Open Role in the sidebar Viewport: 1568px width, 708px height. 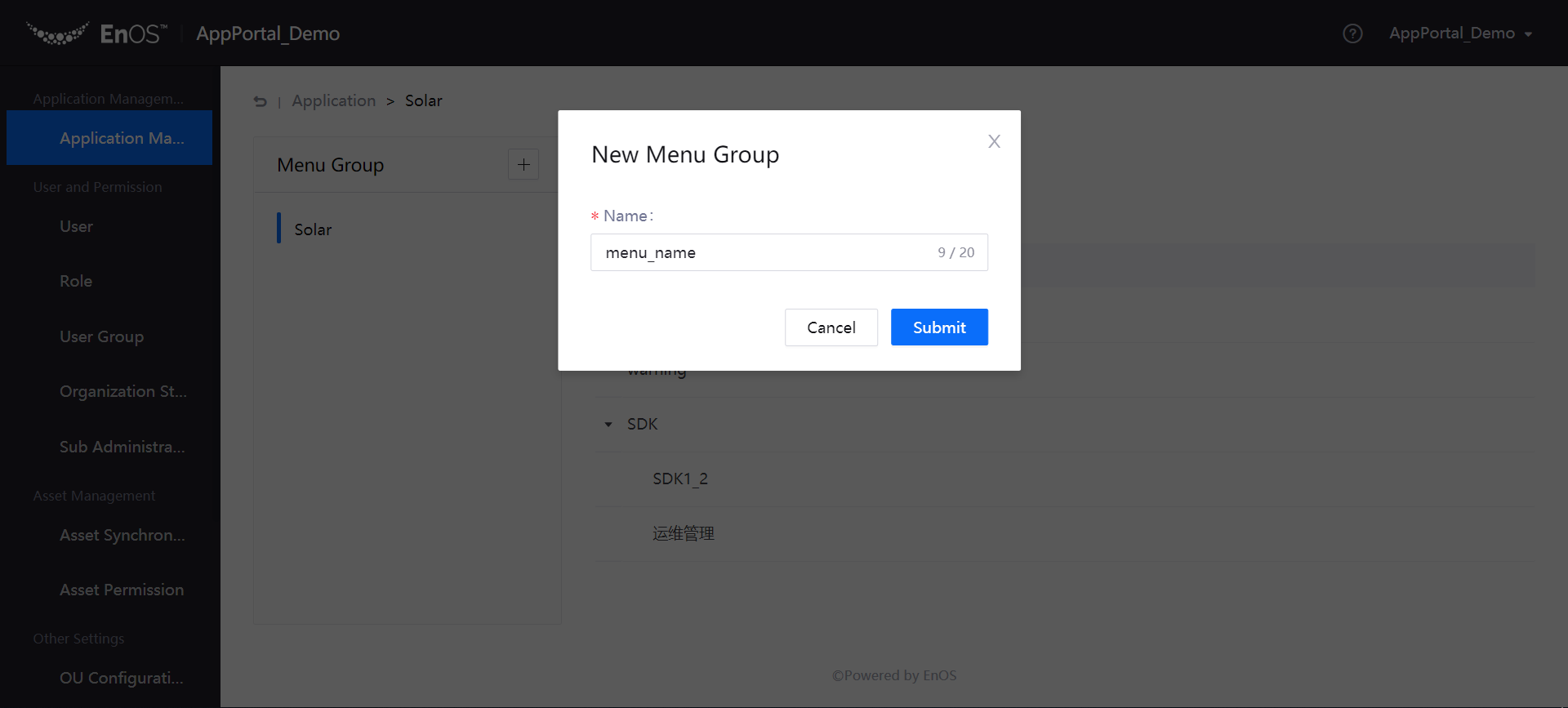click(x=76, y=282)
